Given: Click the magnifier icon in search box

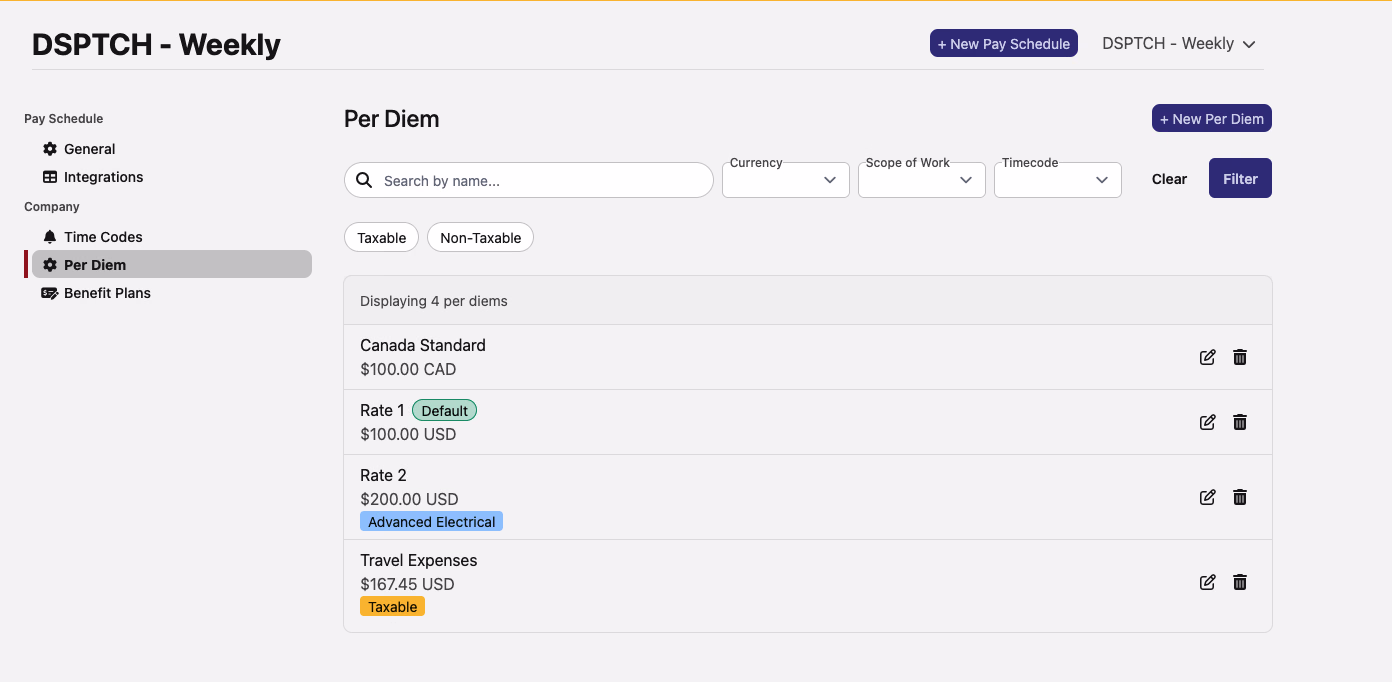Looking at the screenshot, I should click(x=364, y=180).
